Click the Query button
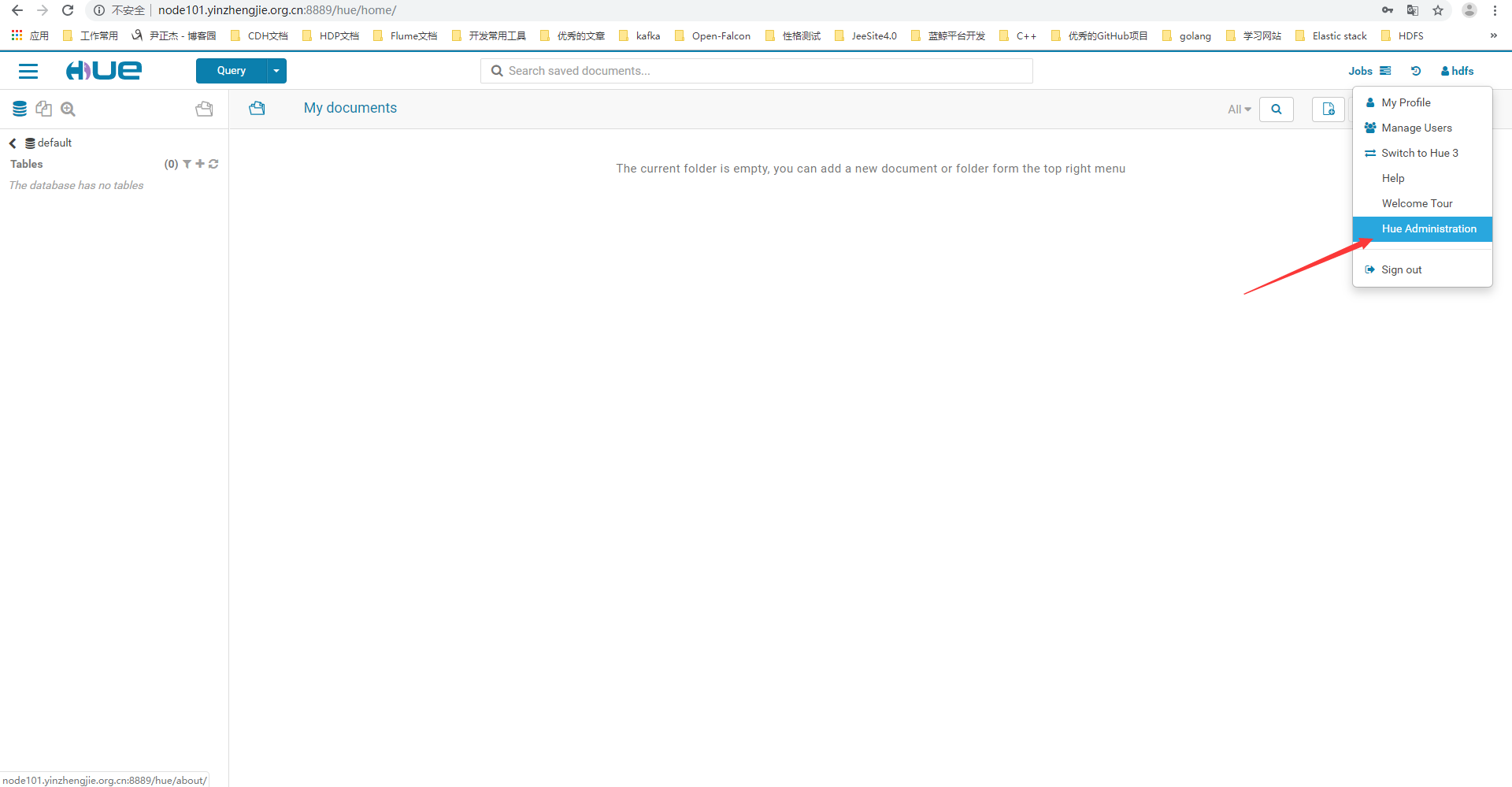 pos(230,71)
